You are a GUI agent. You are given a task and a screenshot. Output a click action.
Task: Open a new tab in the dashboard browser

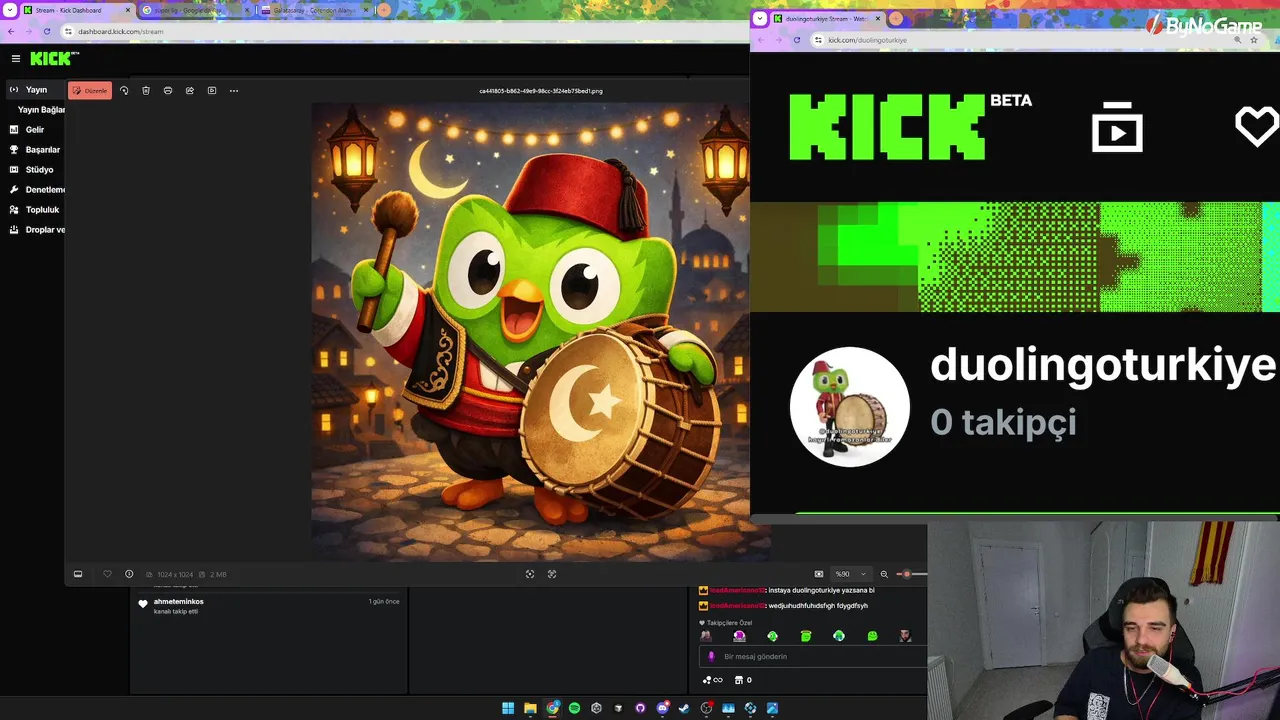pyautogui.click(x=384, y=10)
